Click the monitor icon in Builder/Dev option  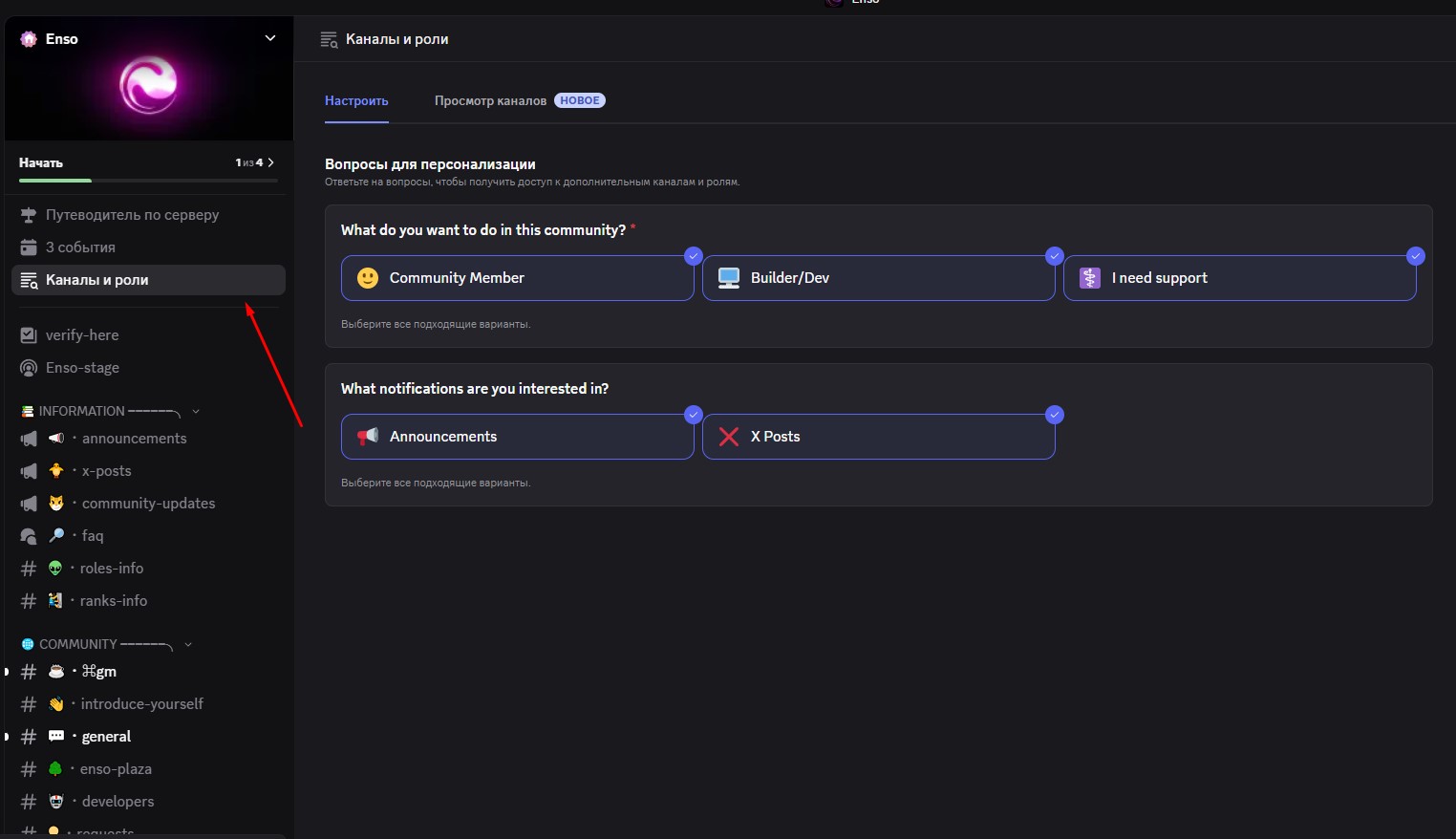click(x=729, y=278)
